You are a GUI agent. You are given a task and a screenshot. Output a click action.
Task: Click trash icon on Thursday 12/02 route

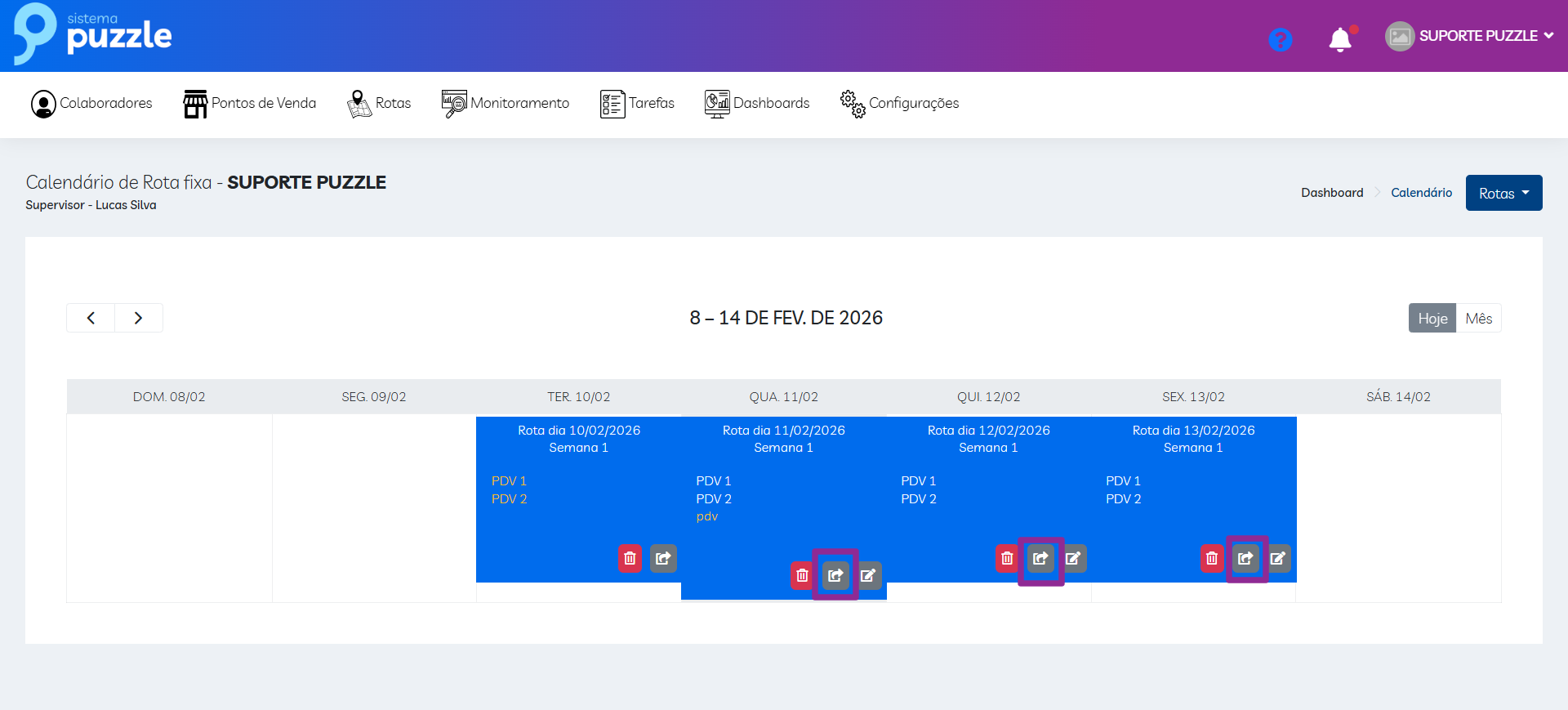pyautogui.click(x=1007, y=558)
